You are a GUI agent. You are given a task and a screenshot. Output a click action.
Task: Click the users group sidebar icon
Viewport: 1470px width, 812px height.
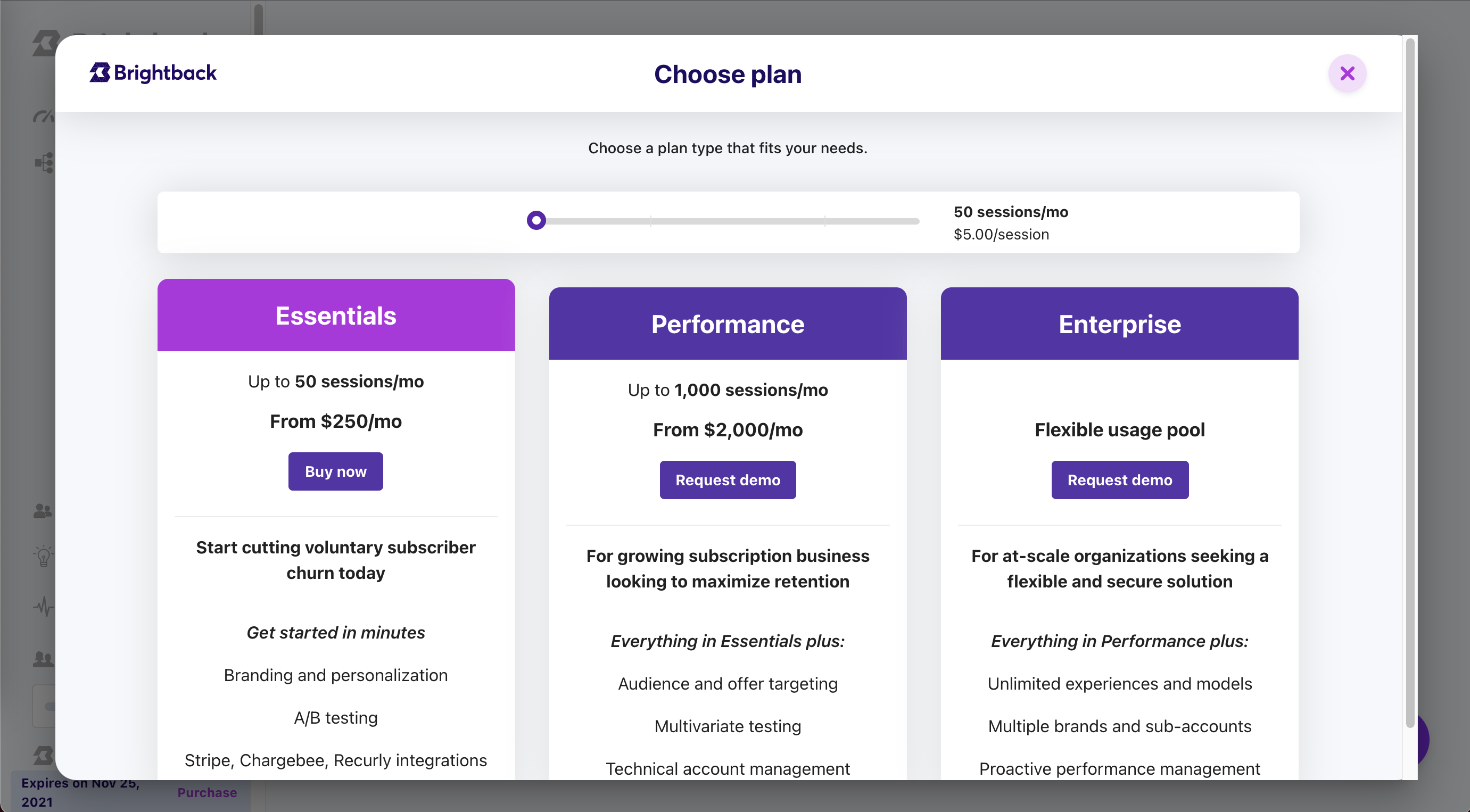pyautogui.click(x=42, y=510)
